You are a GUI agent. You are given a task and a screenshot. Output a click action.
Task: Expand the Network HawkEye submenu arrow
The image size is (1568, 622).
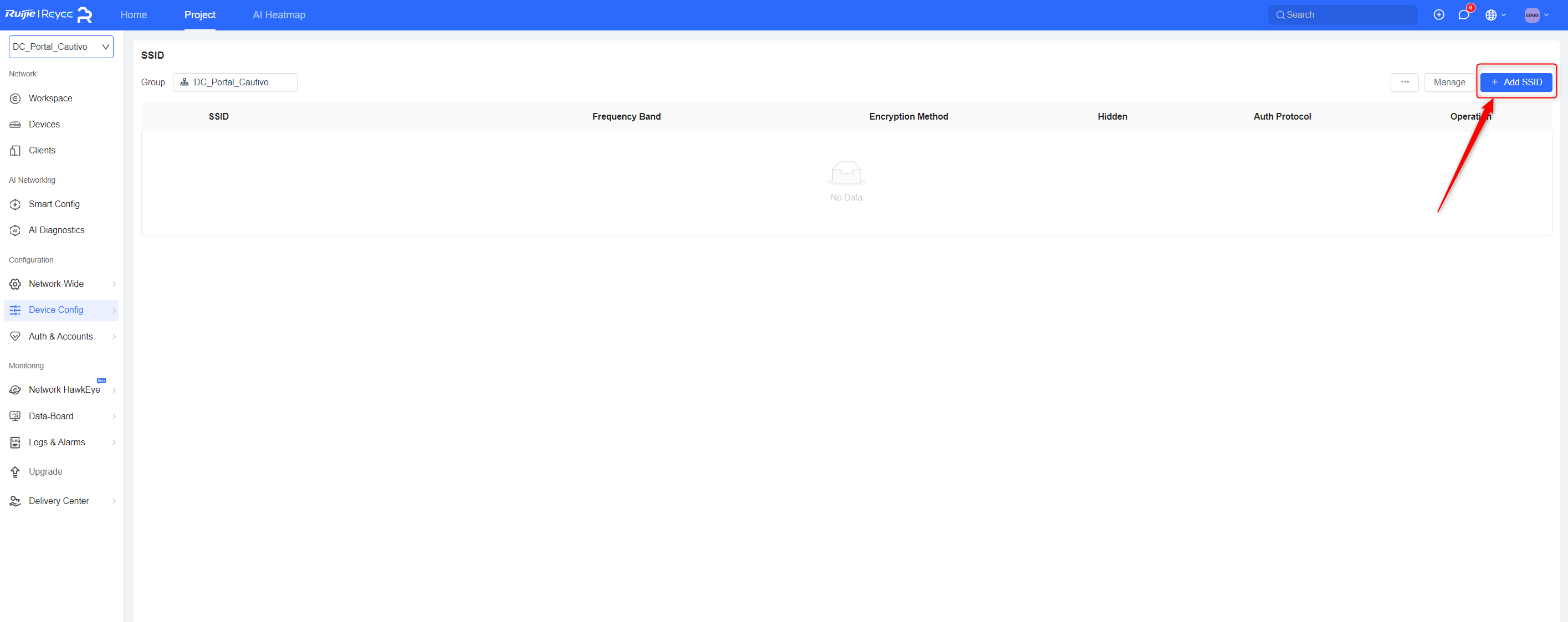tap(114, 390)
